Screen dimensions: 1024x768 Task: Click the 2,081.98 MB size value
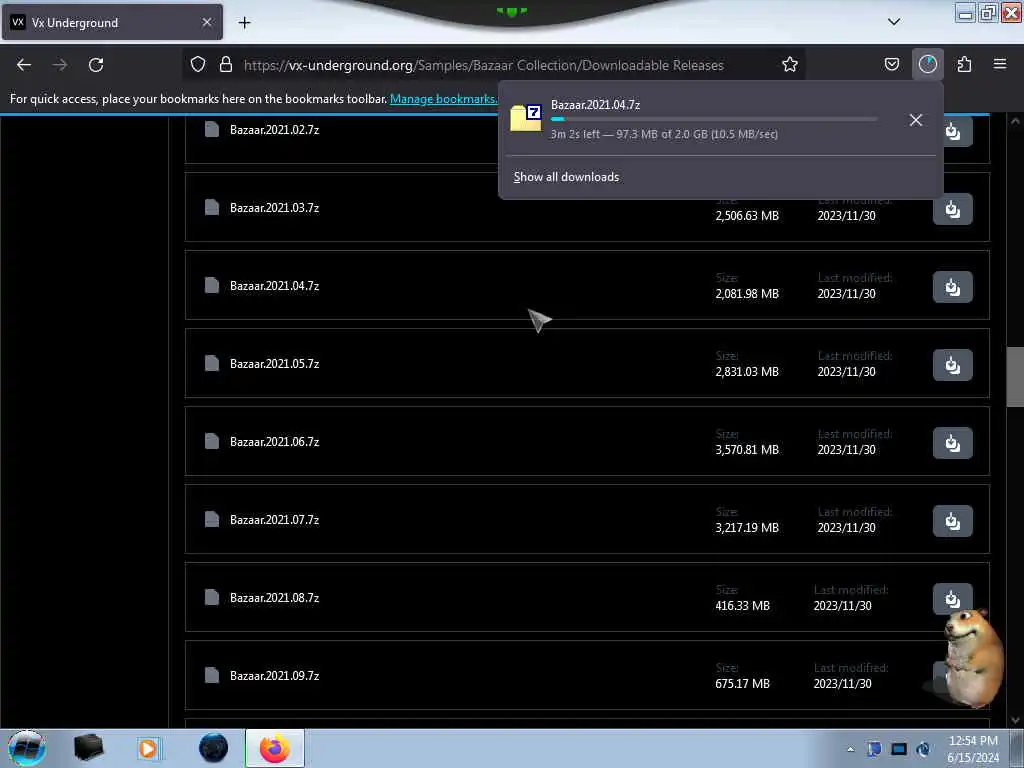tap(747, 294)
